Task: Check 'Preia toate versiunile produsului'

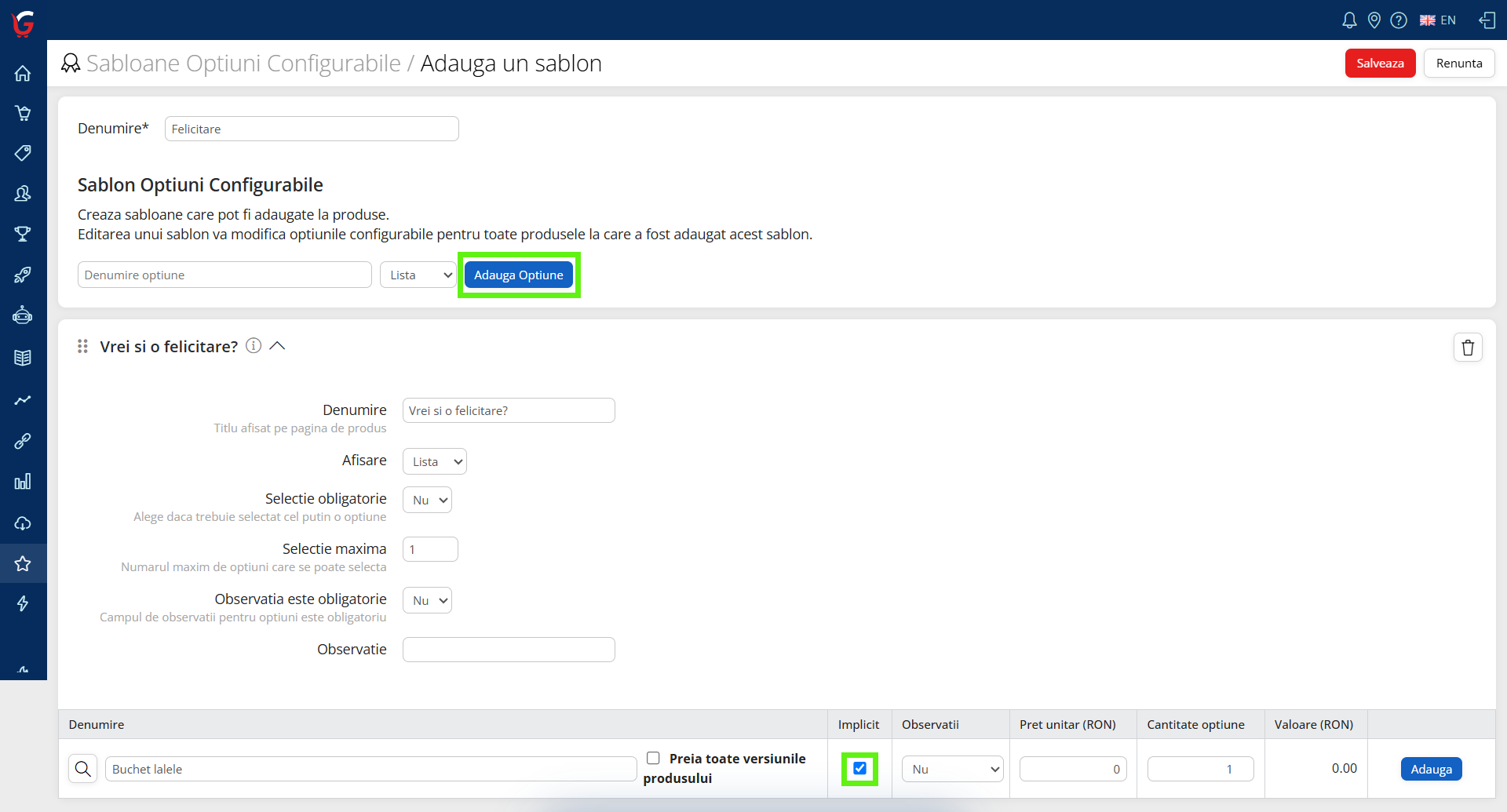Action: 653,758
